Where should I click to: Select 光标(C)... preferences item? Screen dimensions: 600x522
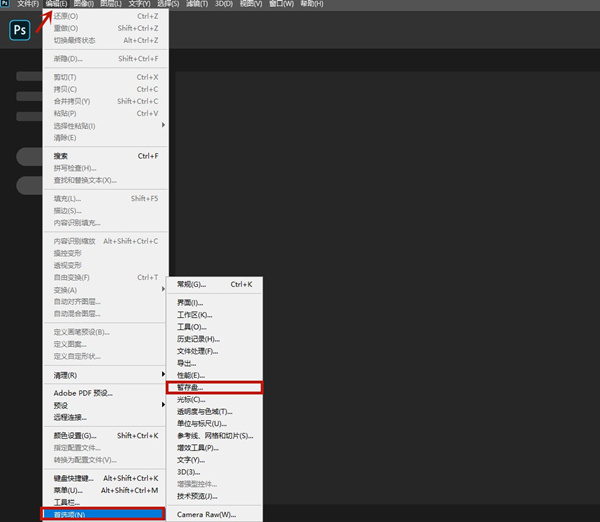(192, 399)
